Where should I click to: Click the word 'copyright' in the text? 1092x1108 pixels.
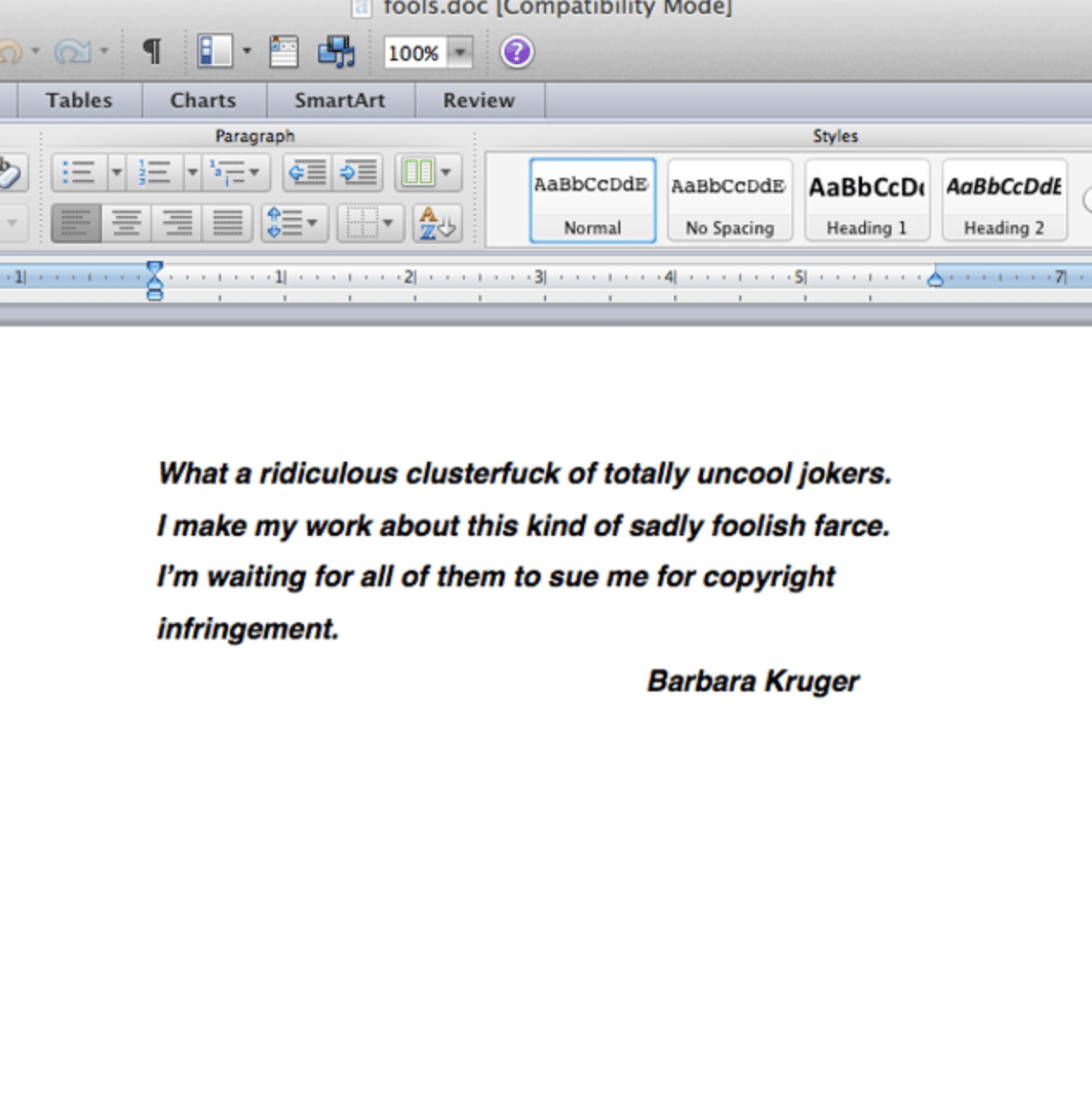(769, 577)
